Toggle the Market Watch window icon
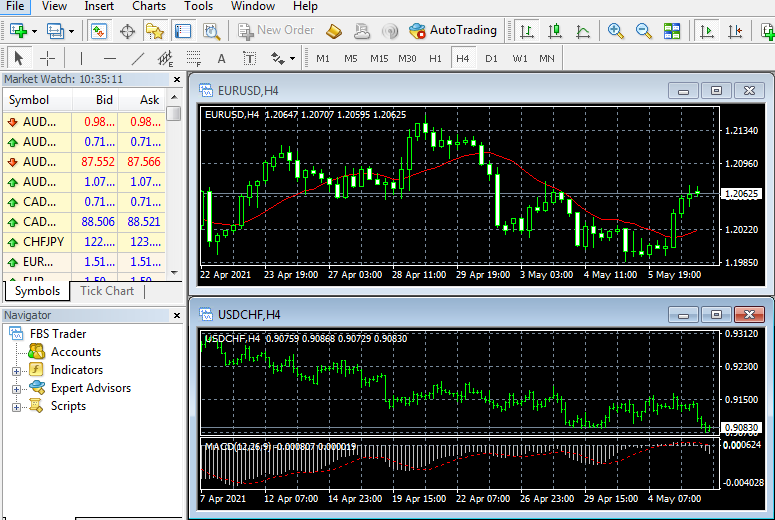This screenshot has width=775, height=520. pyautogui.click(x=99, y=31)
